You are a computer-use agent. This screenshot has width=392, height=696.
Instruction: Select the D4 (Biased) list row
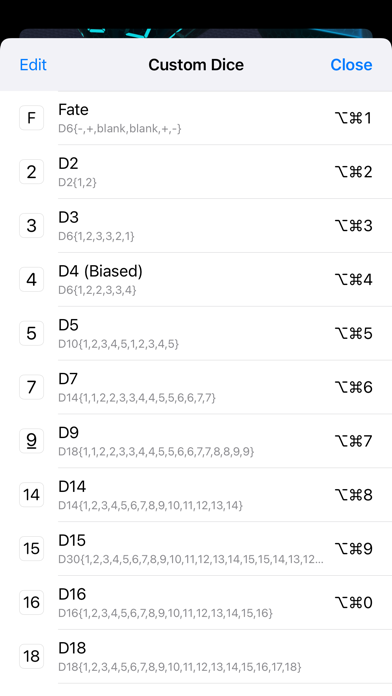pos(196,280)
